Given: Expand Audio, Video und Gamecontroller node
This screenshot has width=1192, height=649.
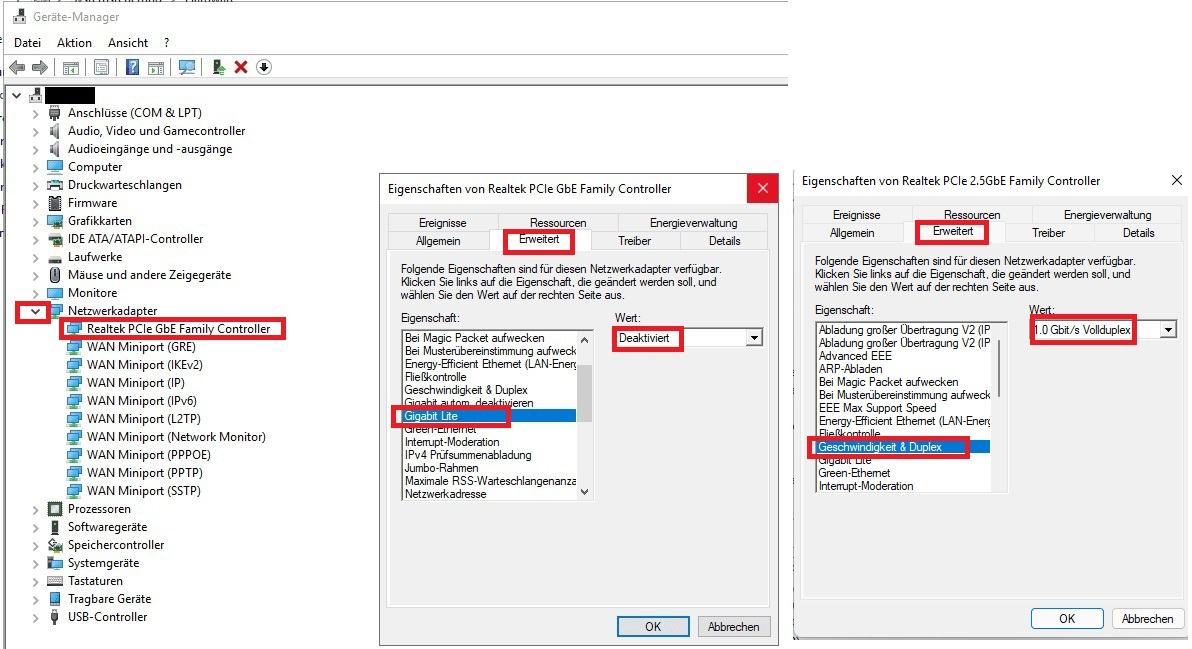Looking at the screenshot, I should 35,131.
